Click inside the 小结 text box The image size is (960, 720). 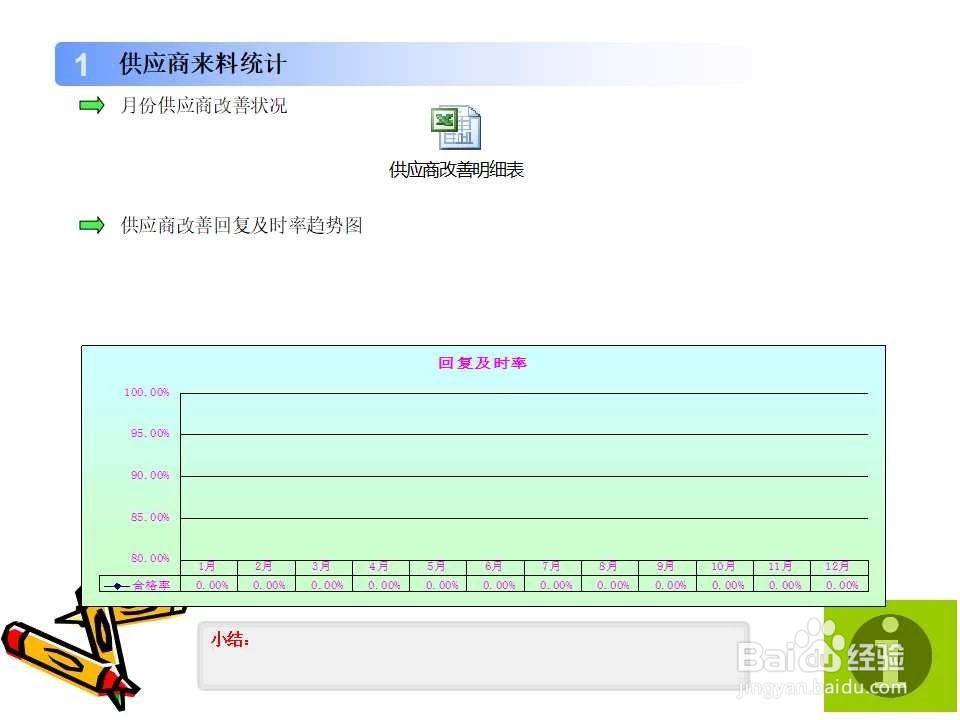pyautogui.click(x=470, y=655)
